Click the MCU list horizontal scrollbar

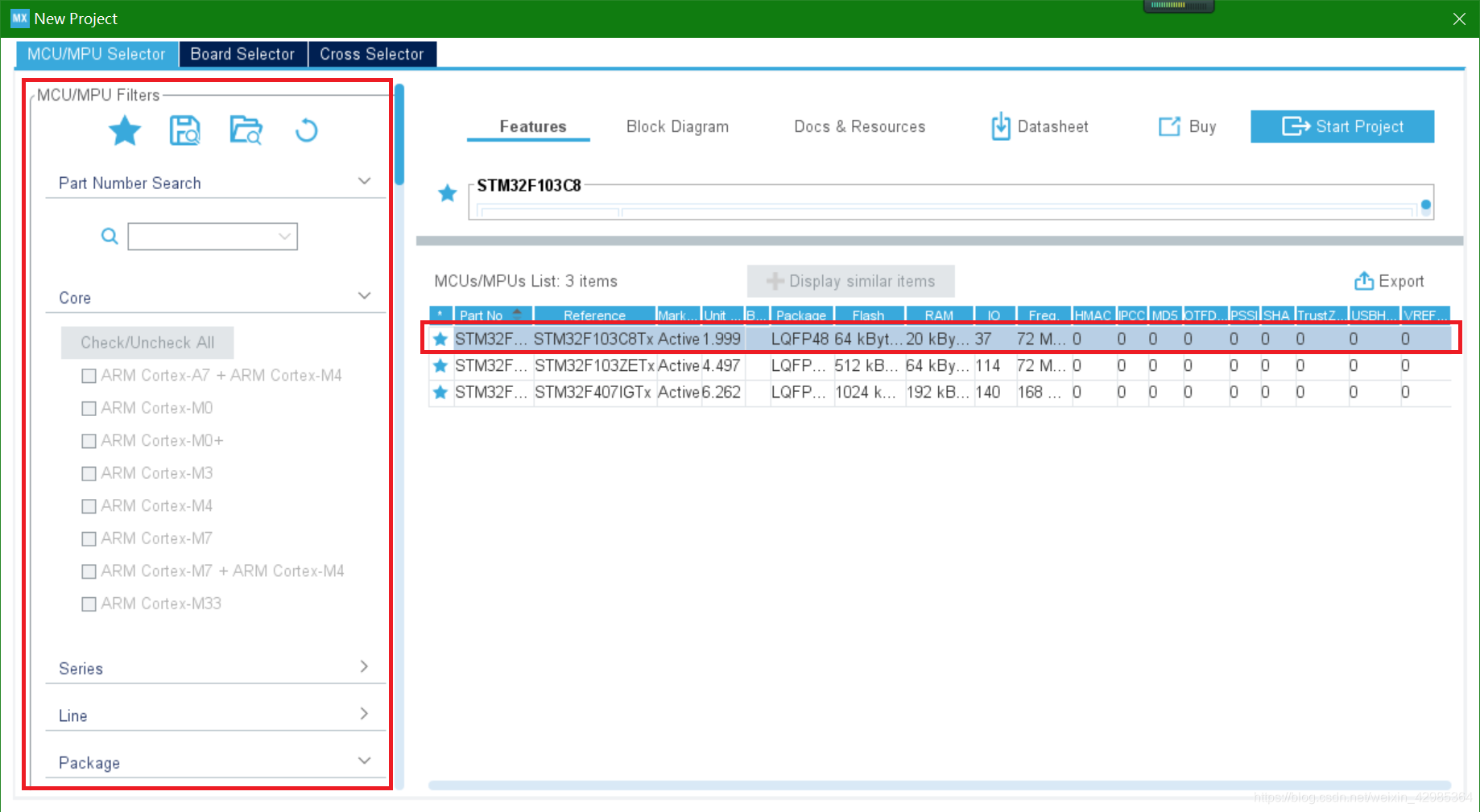point(940,785)
